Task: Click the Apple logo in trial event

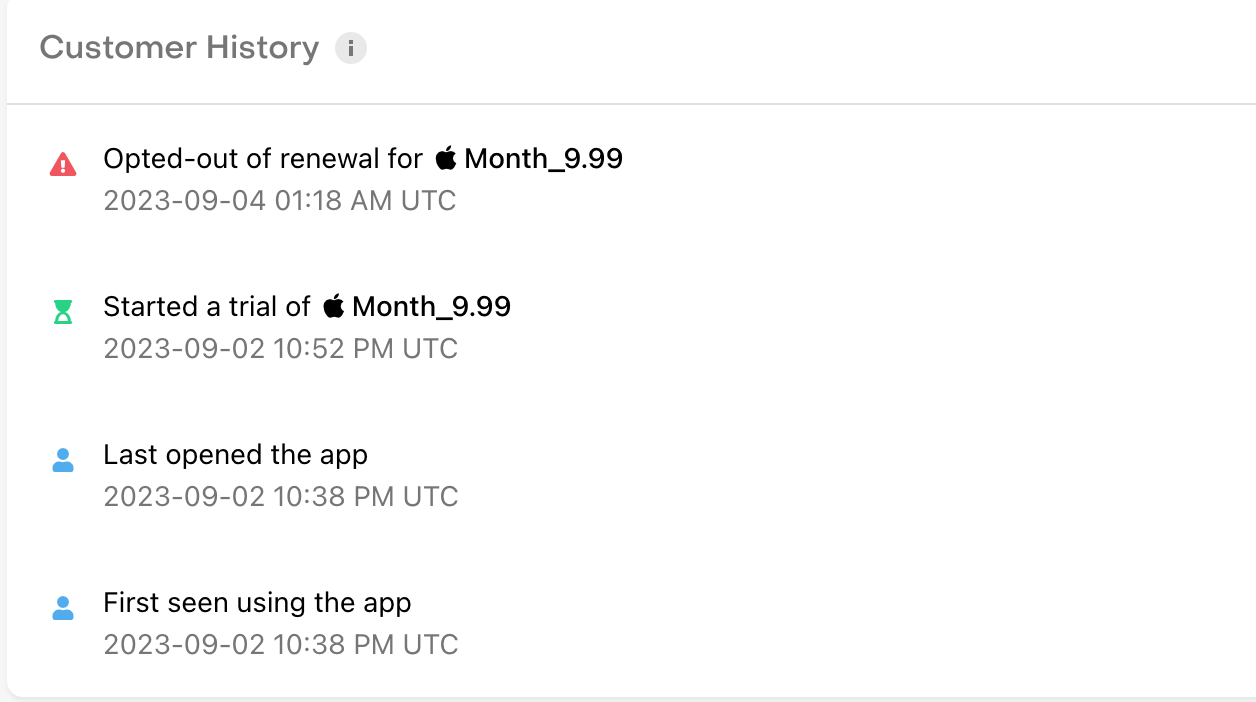Action: click(x=333, y=306)
